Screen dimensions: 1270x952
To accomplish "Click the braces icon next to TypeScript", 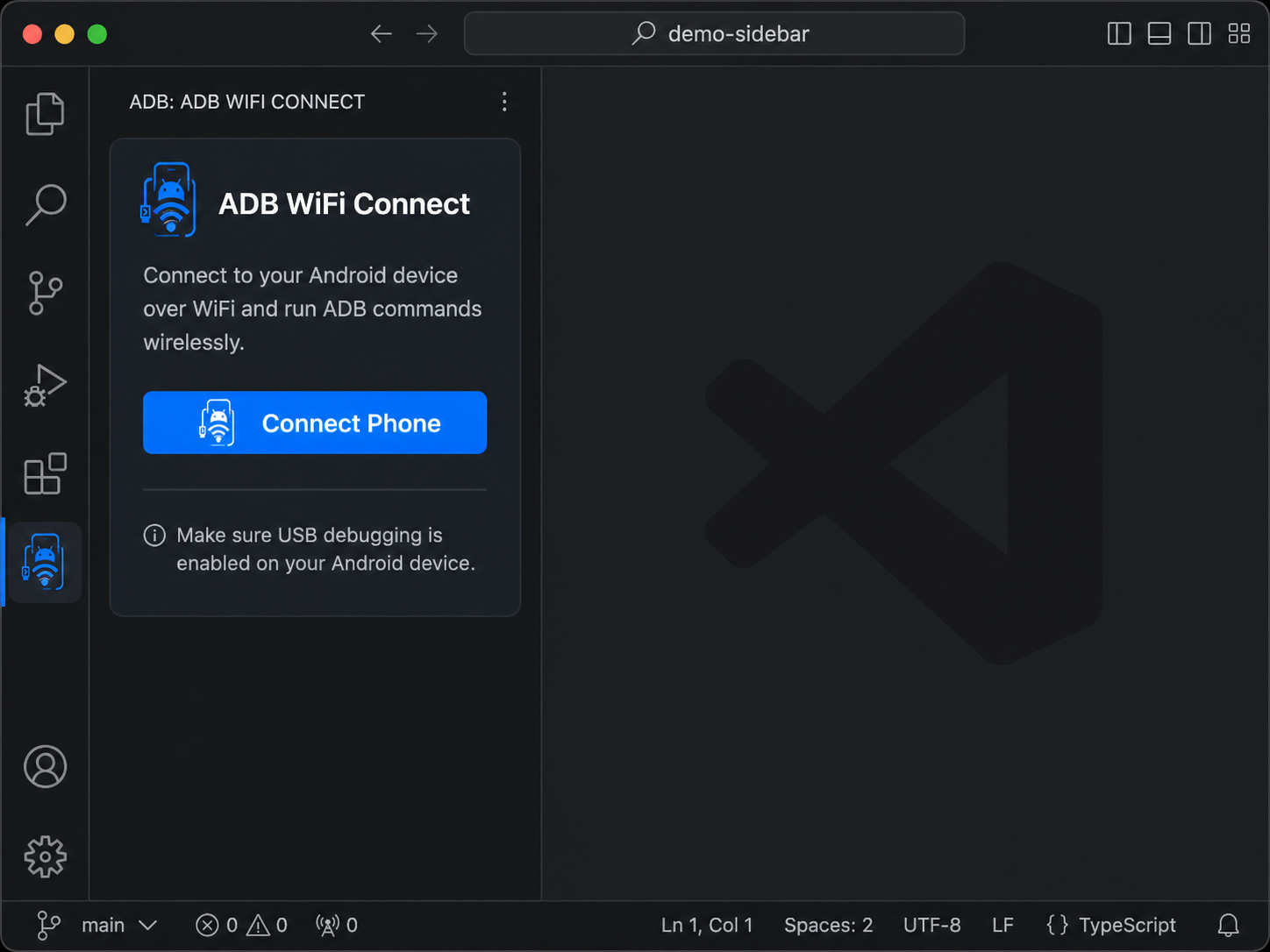I will 1057,925.
